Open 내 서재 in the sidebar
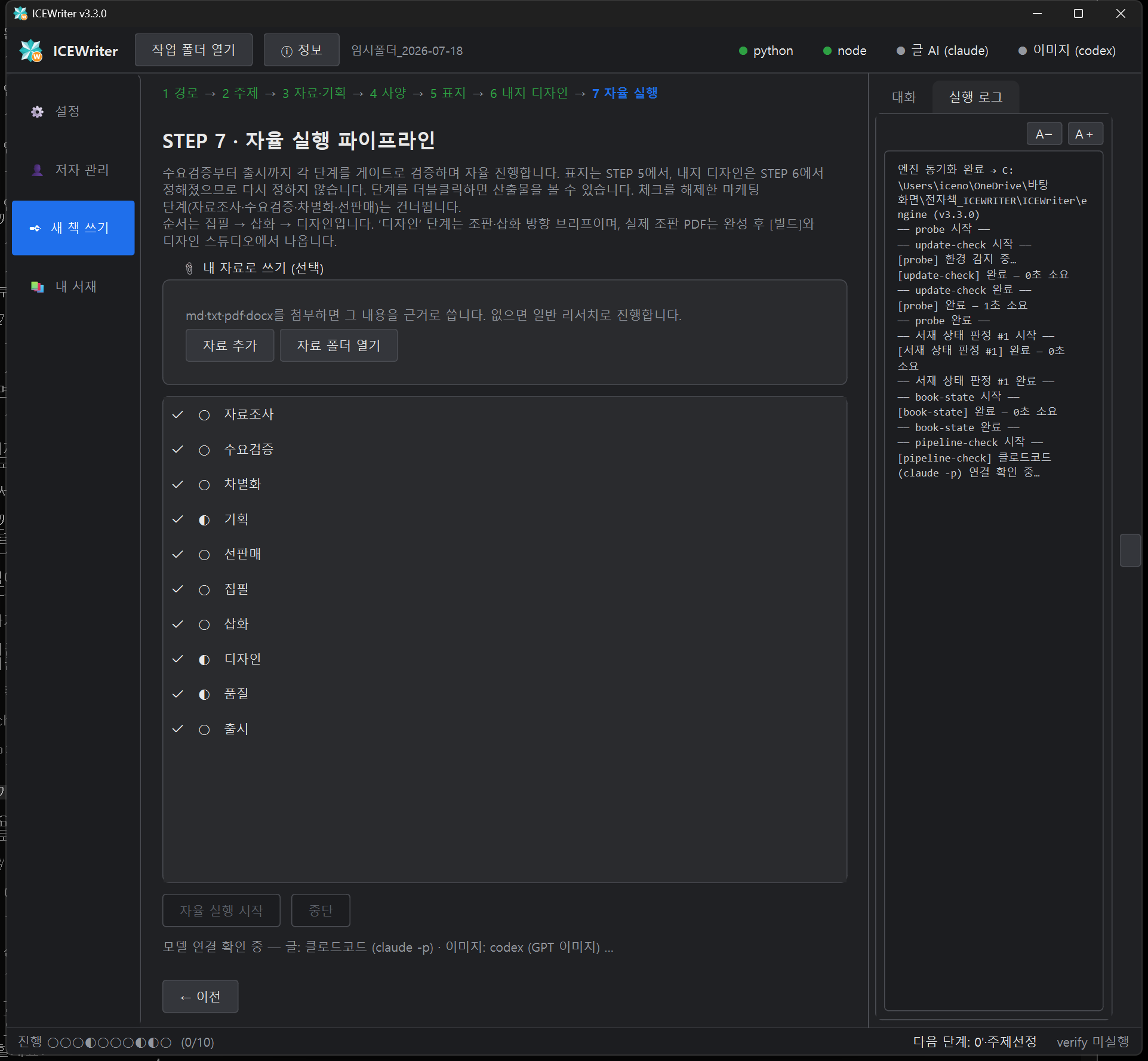Screen dimensions: 1148x1061 click(73, 287)
